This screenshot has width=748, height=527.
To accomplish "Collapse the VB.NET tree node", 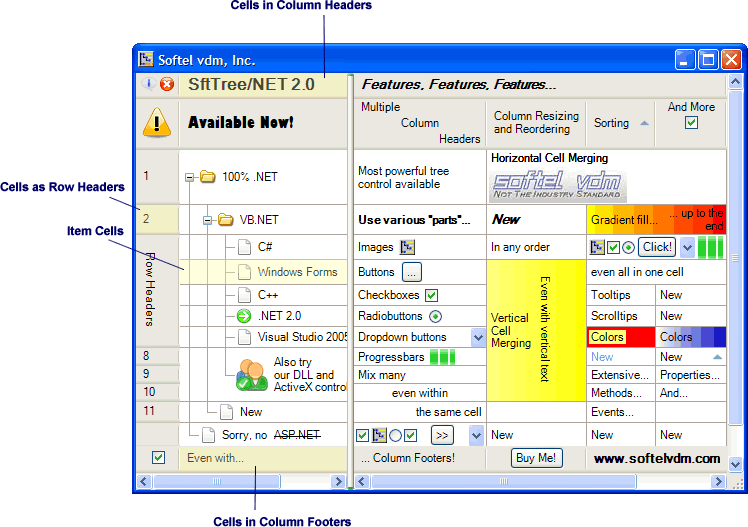I will 207,220.
